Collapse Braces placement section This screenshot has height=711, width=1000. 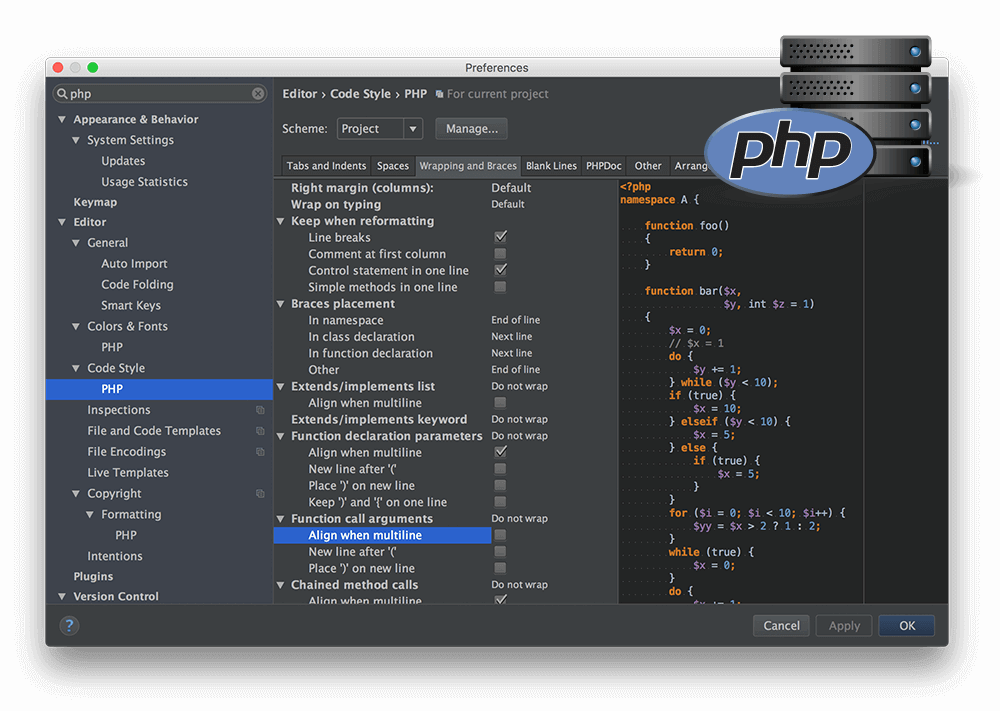pos(281,304)
